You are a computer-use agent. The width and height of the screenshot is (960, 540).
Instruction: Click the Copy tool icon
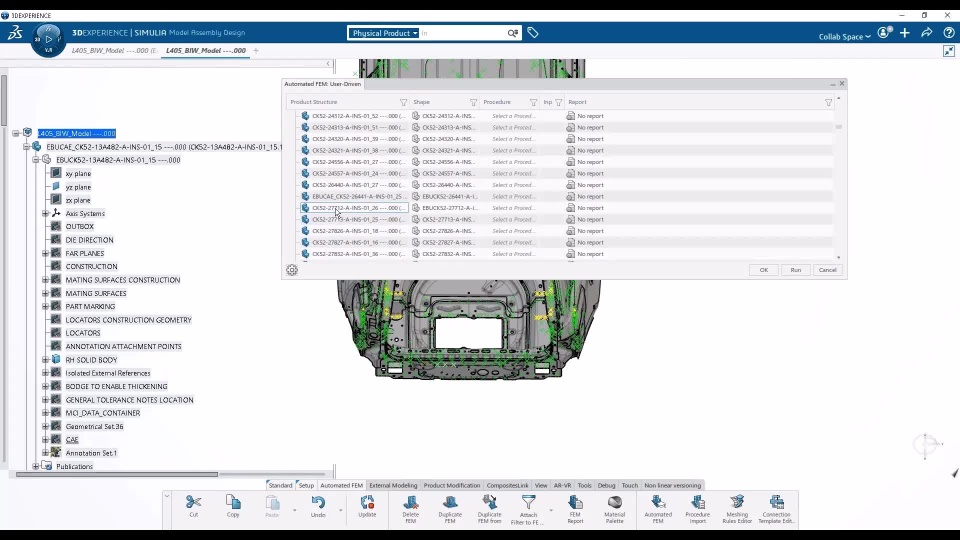point(233,503)
